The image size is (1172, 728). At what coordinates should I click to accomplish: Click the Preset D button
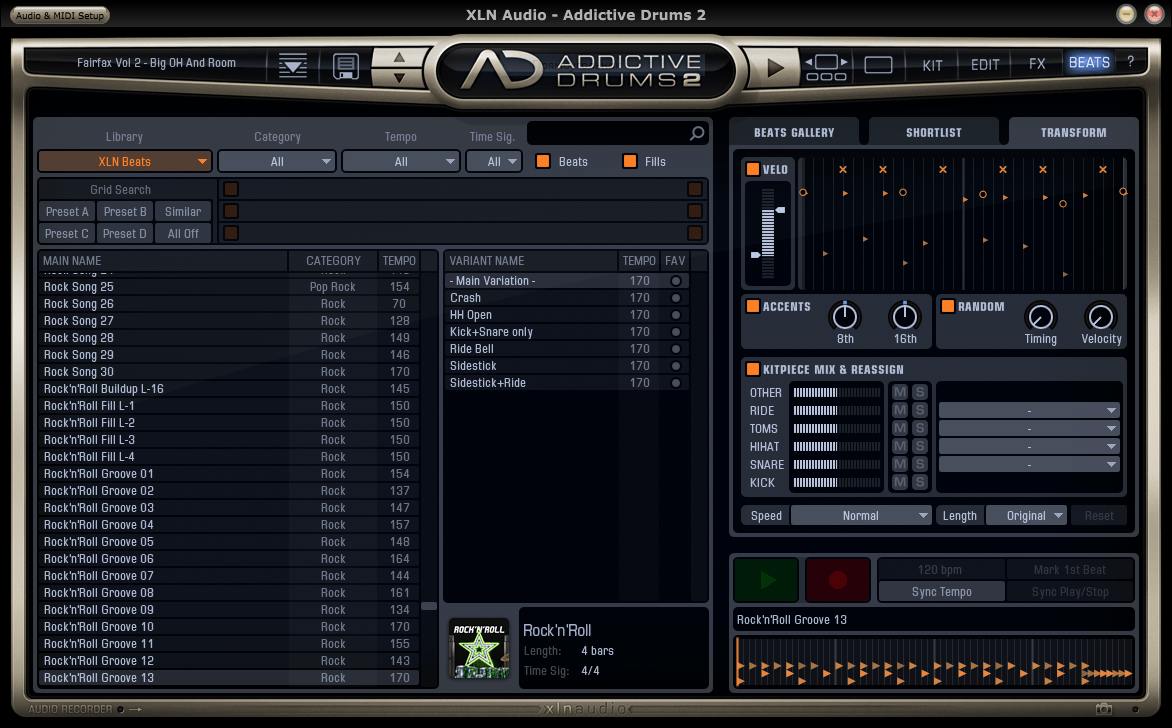pos(125,233)
